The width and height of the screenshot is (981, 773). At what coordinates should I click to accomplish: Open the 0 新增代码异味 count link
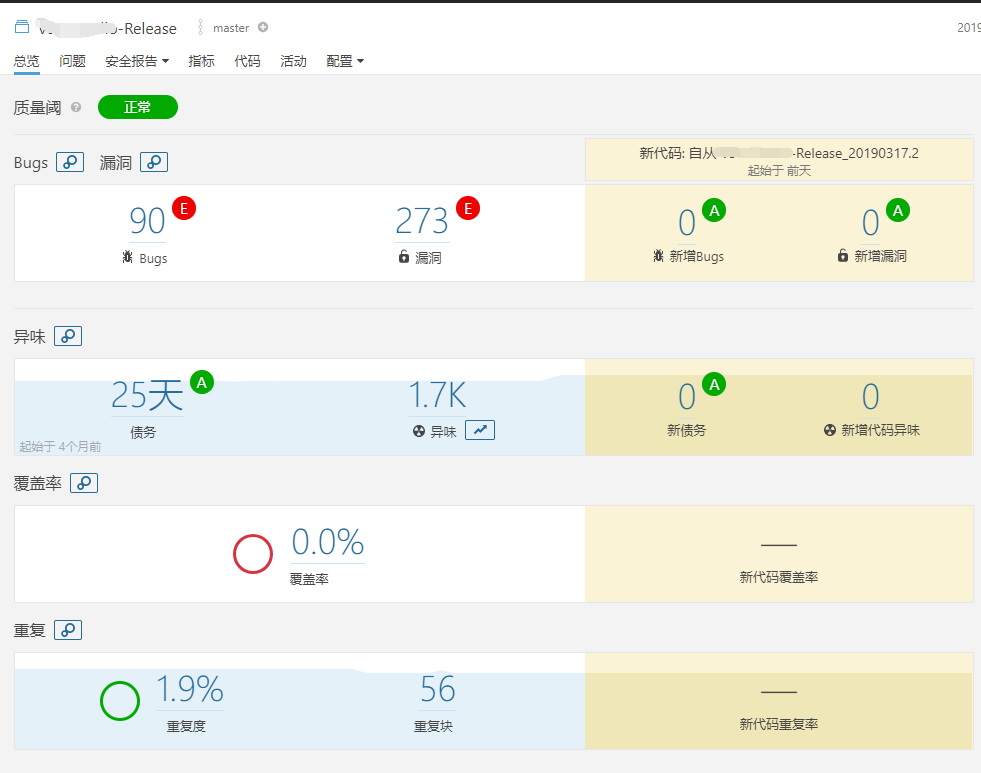point(871,397)
